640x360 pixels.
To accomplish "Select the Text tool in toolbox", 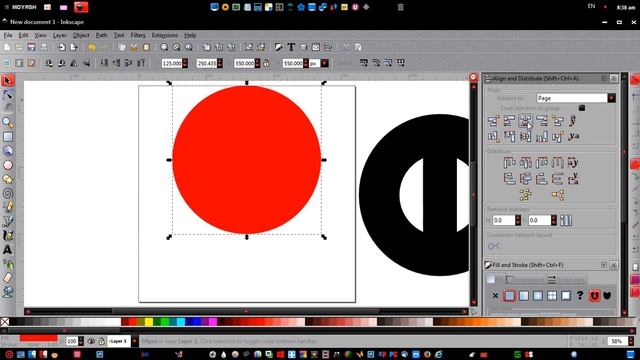I will point(8,250).
